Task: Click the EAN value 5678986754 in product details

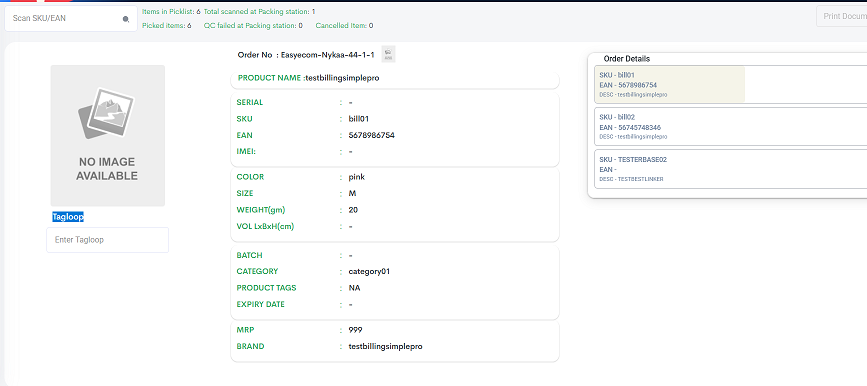Action: (x=372, y=135)
